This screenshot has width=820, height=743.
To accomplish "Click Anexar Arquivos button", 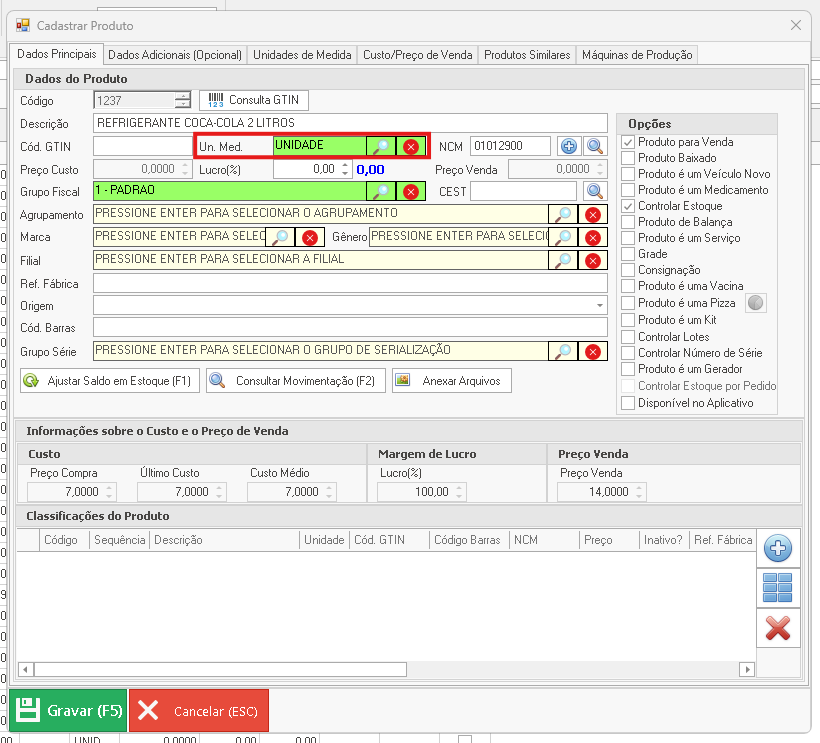I will point(452,381).
